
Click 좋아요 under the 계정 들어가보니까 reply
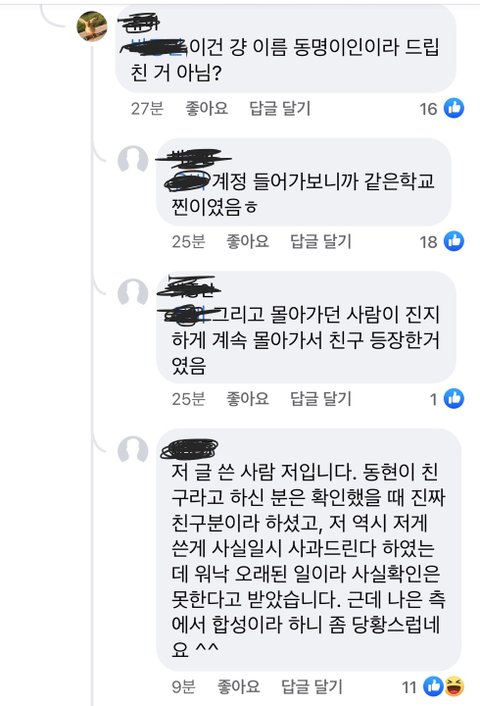[x=248, y=241]
